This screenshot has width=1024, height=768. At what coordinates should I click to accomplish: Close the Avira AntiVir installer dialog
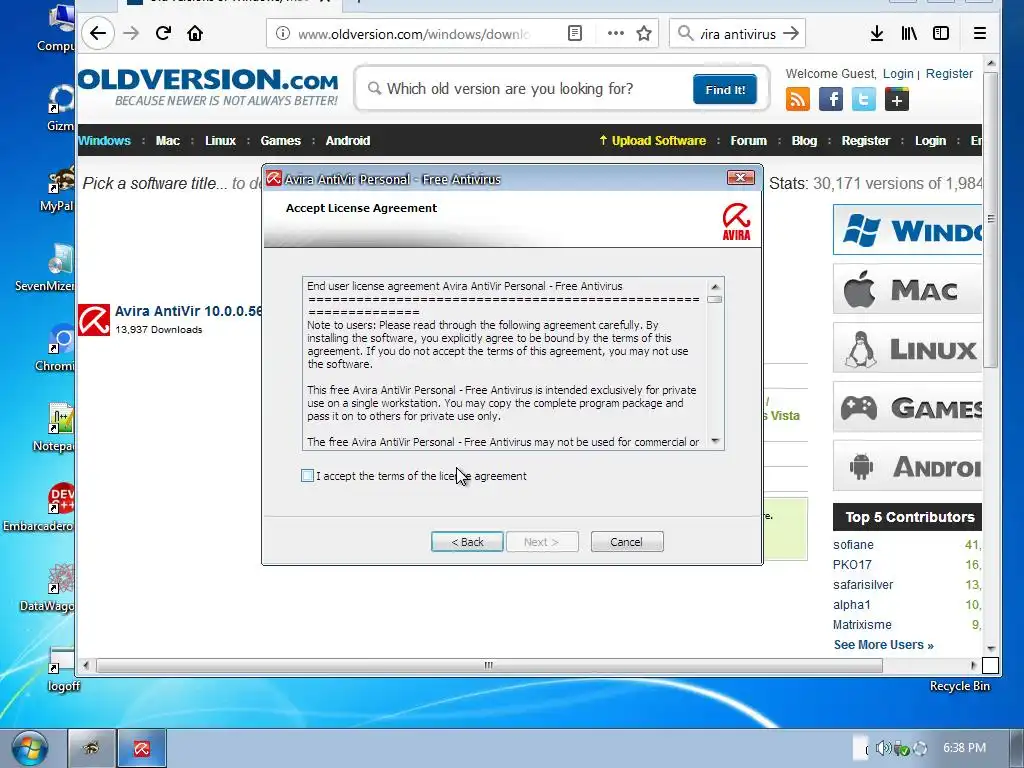pyautogui.click(x=741, y=178)
